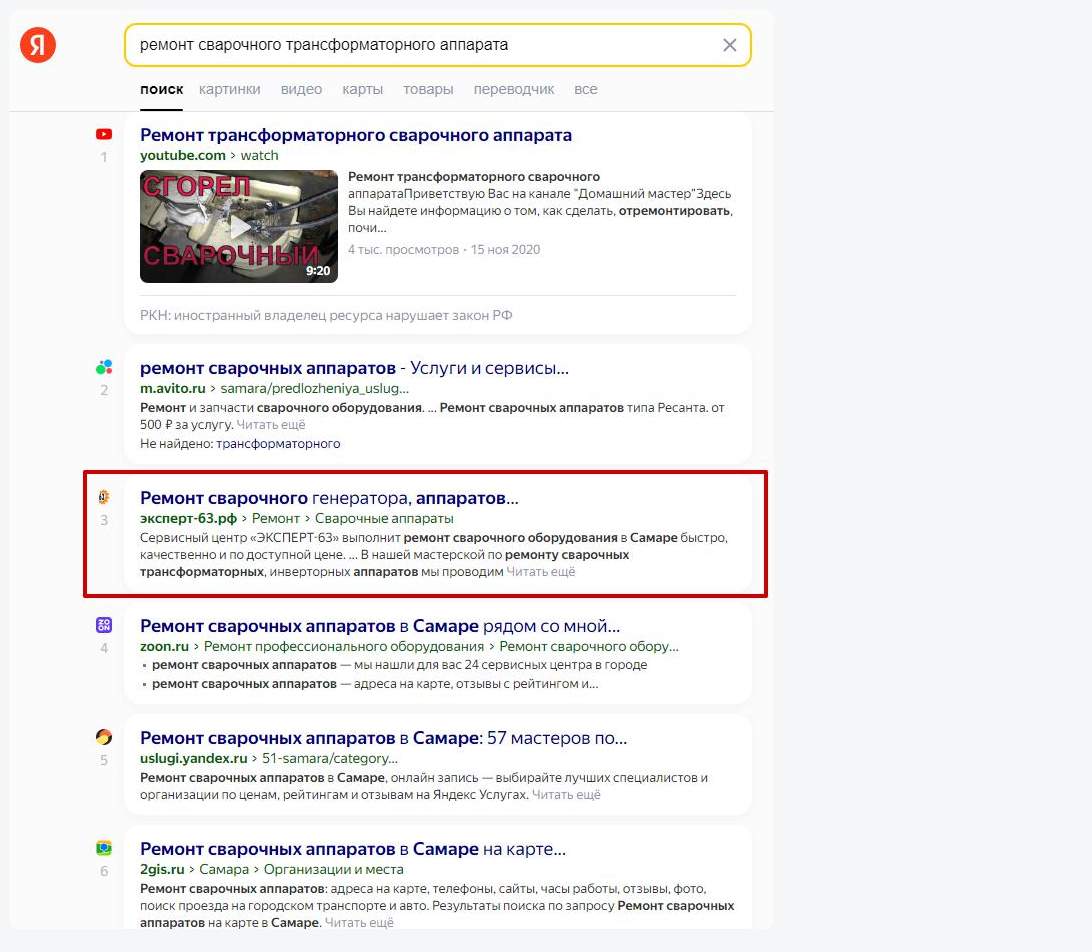Open the 'Самара' breadcrumb of 2gis.ru
The image size is (1092, 952).
click(x=224, y=870)
